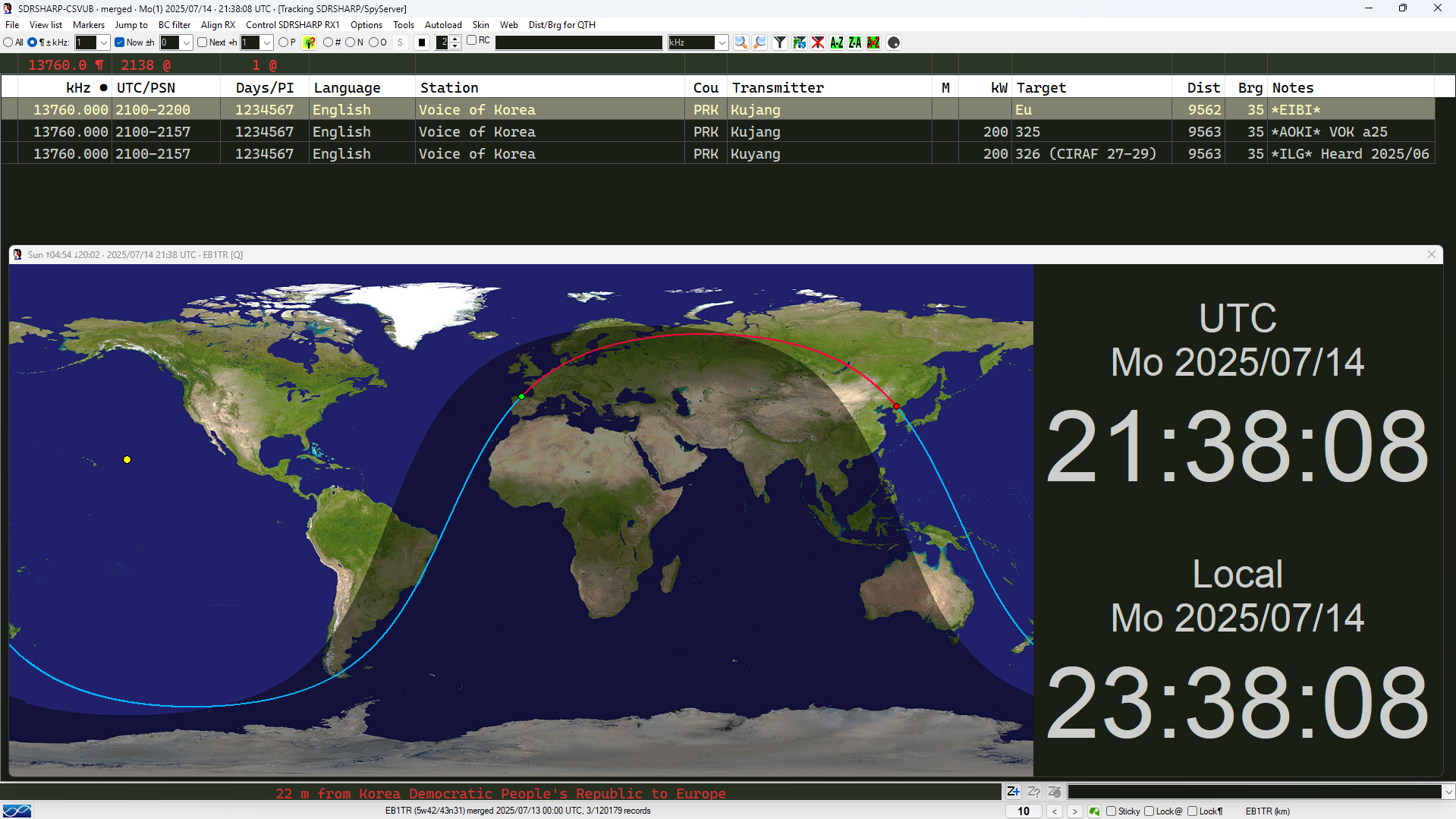Click the 13760.0 ¶ frequency indicator

tap(65, 65)
